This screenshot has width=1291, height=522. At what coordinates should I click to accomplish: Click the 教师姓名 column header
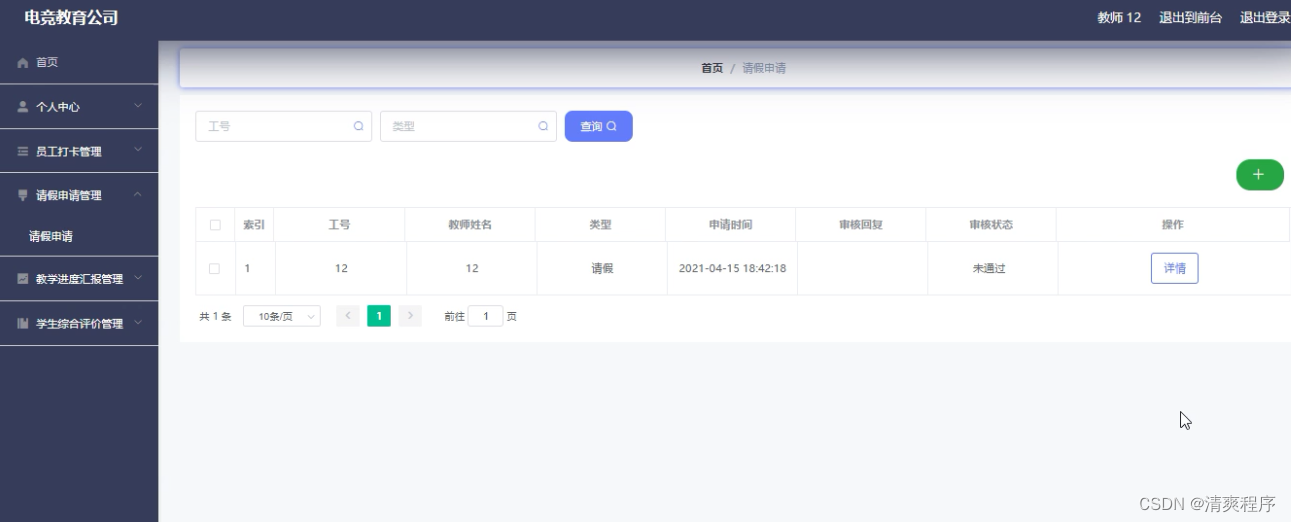(x=470, y=225)
